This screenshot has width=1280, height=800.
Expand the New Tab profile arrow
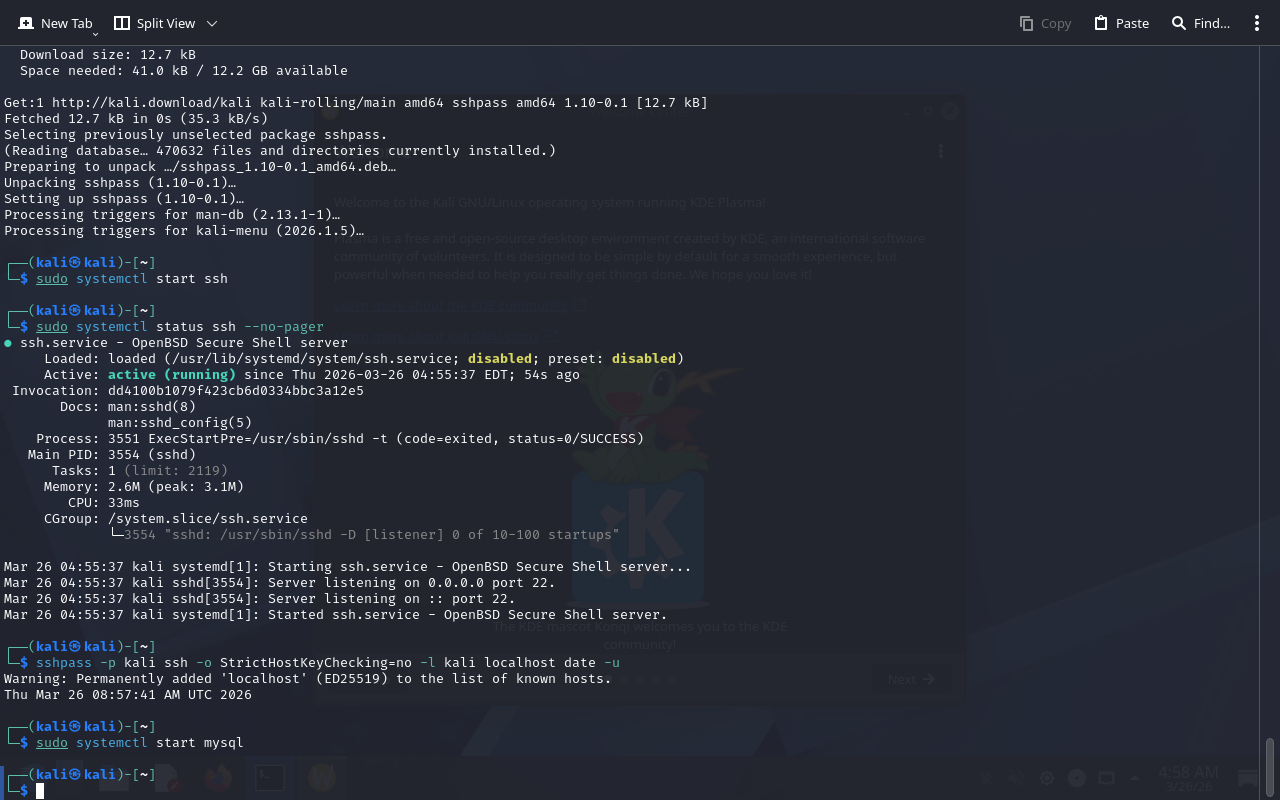95,34
